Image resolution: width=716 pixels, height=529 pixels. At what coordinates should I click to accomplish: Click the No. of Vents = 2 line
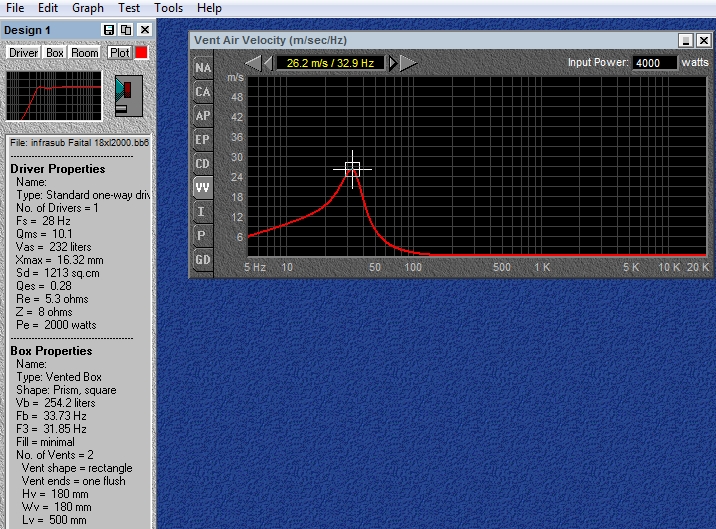coord(55,455)
